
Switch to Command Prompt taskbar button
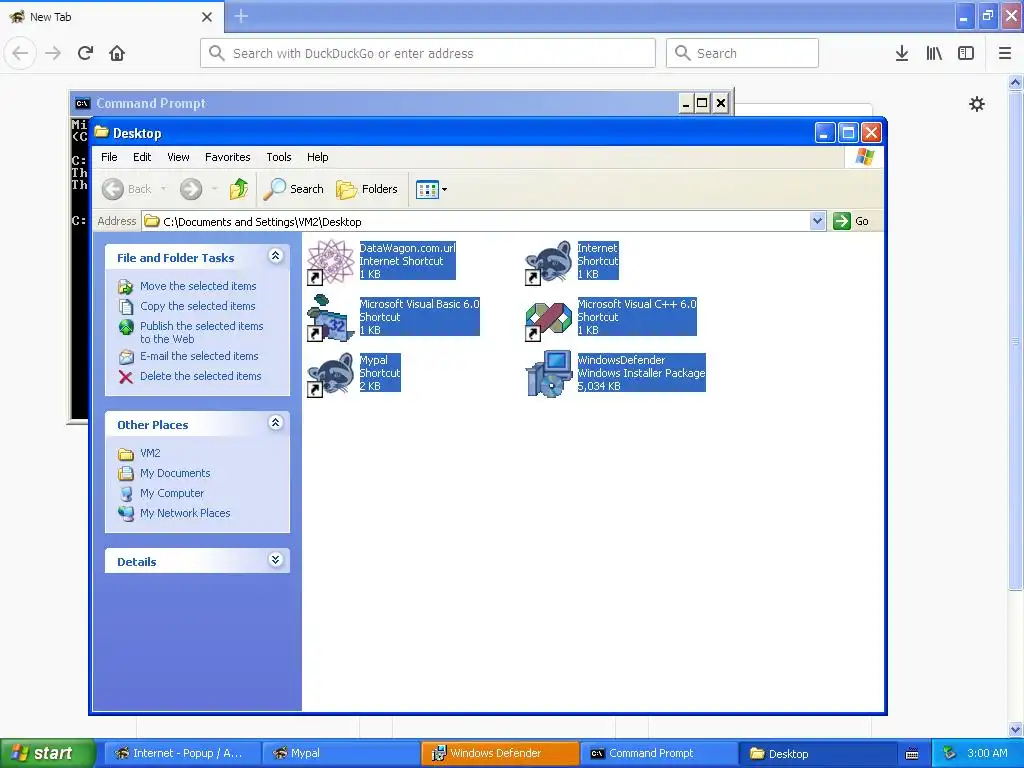660,753
